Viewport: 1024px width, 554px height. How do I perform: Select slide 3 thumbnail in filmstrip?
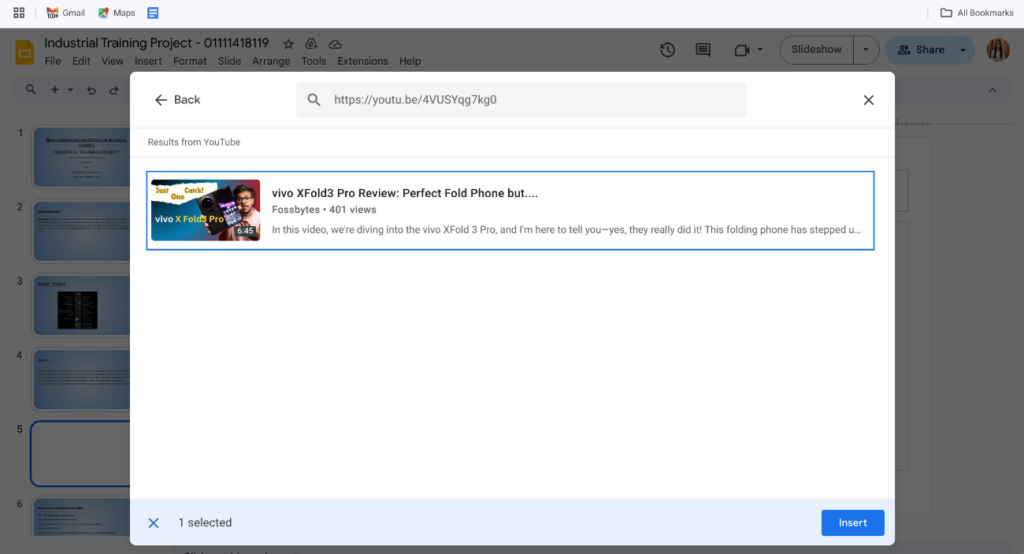(80, 304)
